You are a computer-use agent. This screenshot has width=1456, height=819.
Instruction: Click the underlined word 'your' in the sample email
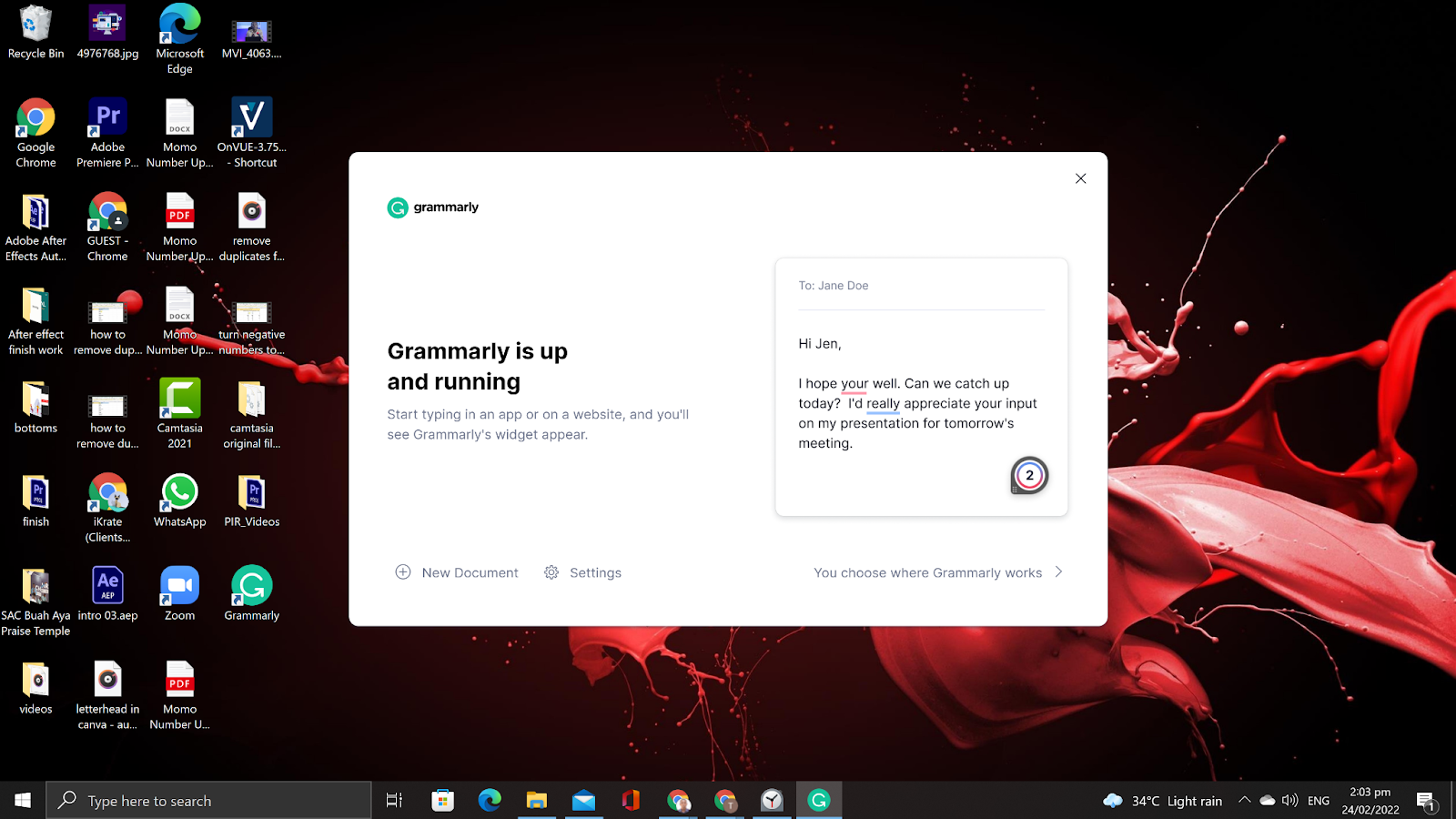tap(854, 384)
